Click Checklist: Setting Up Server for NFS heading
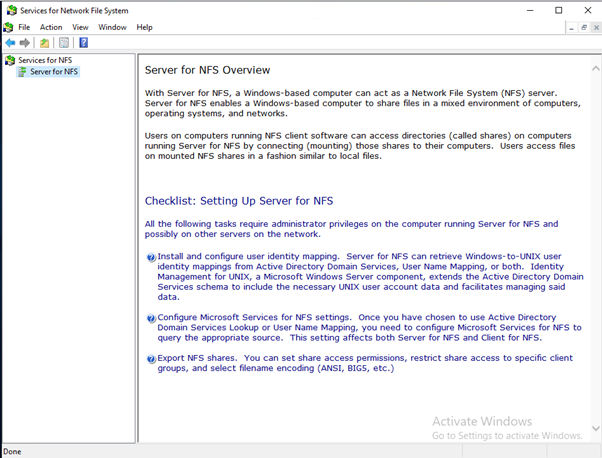602x458 pixels. pyautogui.click(x=239, y=201)
